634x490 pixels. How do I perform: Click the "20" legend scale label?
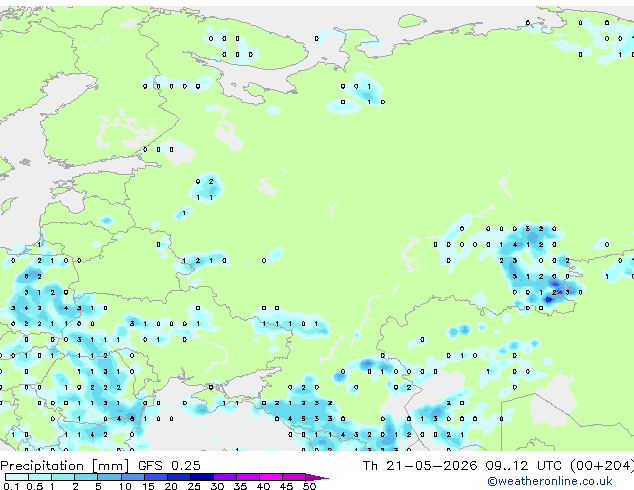171,486
